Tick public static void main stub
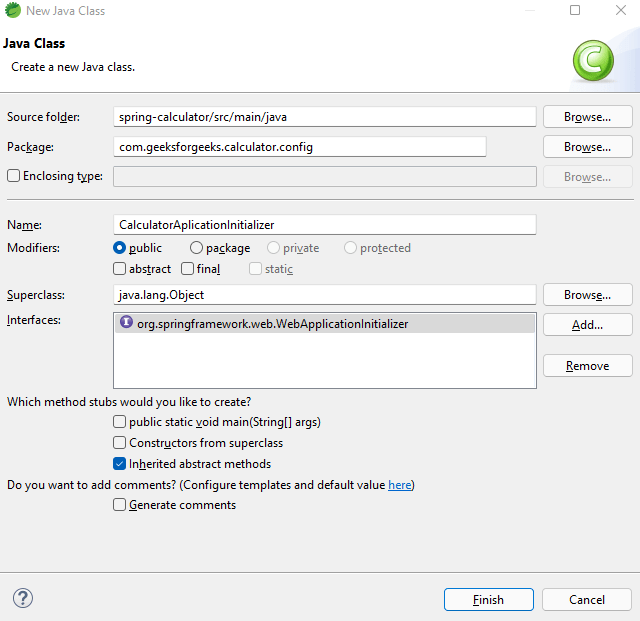 120,422
